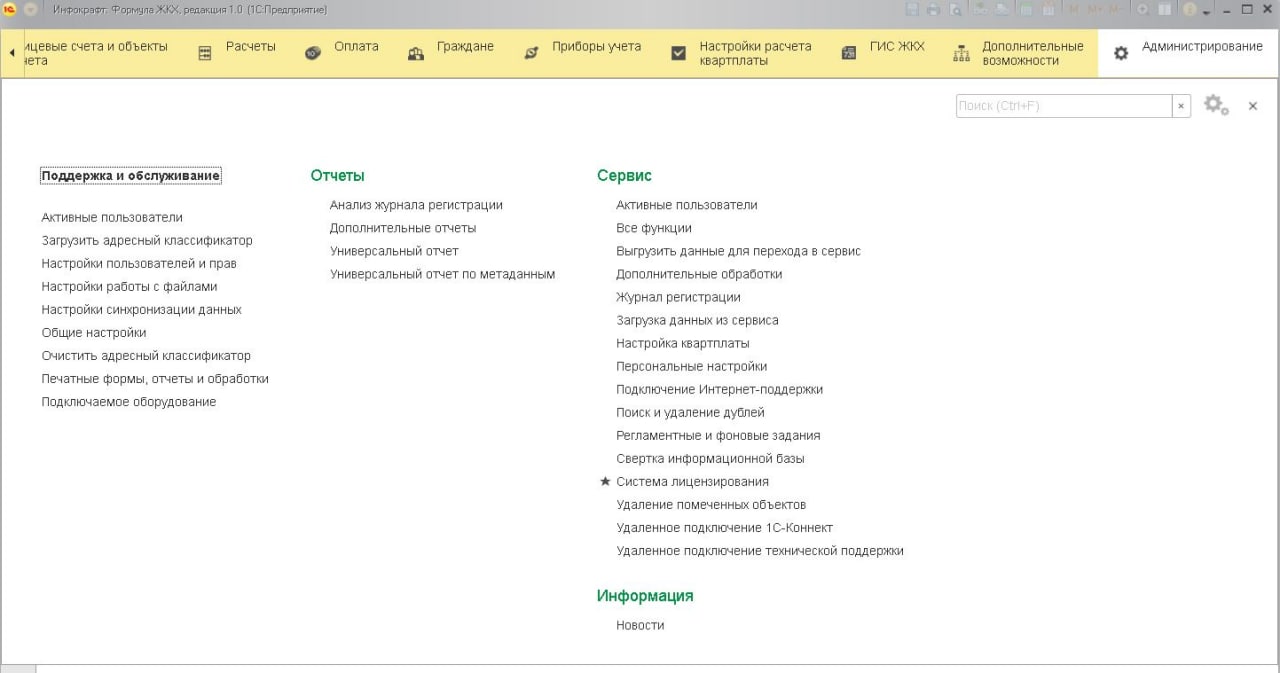Screen dimensions: 1280x673
Task: Open Дополнительные отчеты
Action: (403, 228)
